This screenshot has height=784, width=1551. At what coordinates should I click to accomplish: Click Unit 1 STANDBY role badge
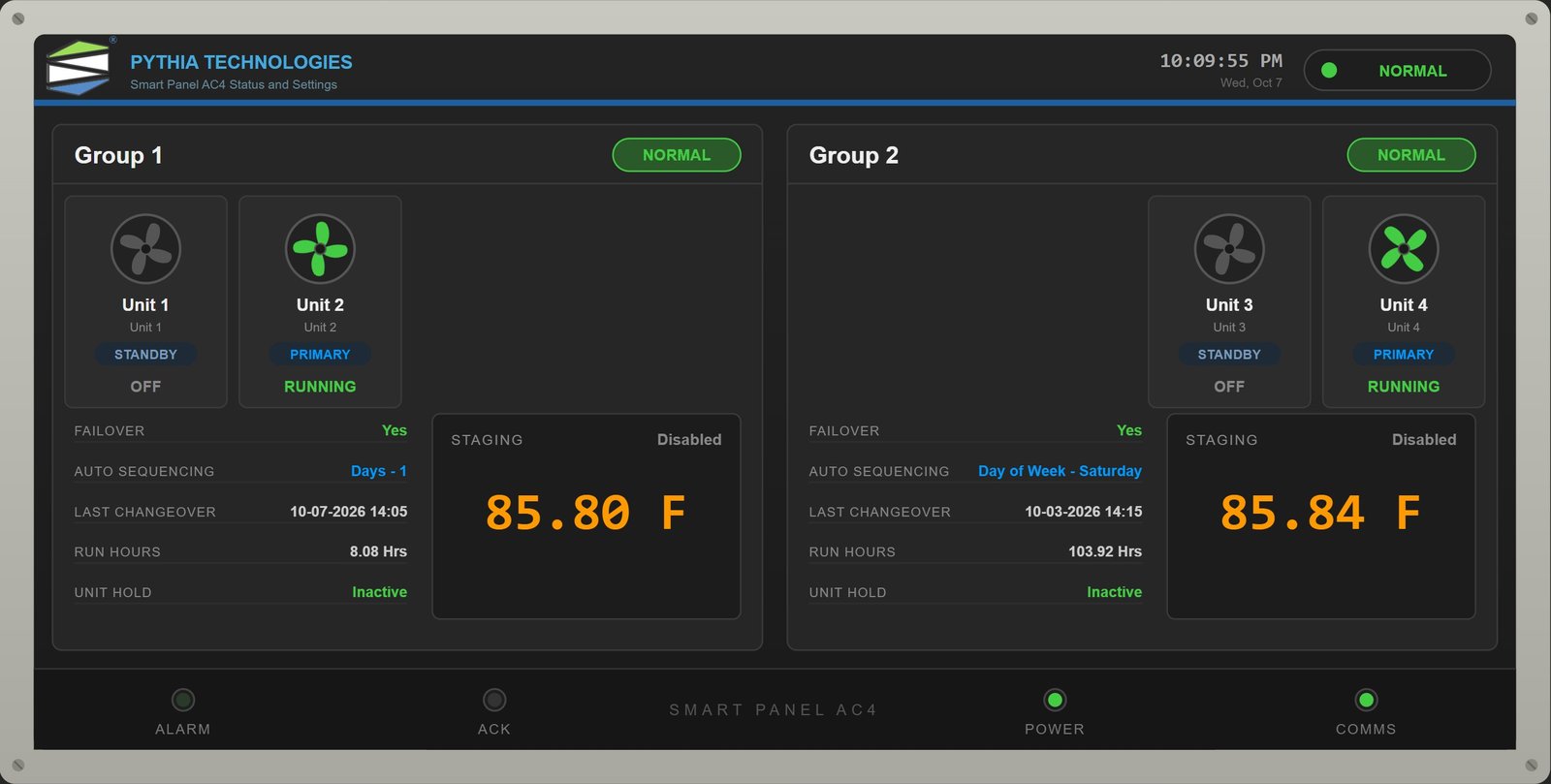point(145,355)
